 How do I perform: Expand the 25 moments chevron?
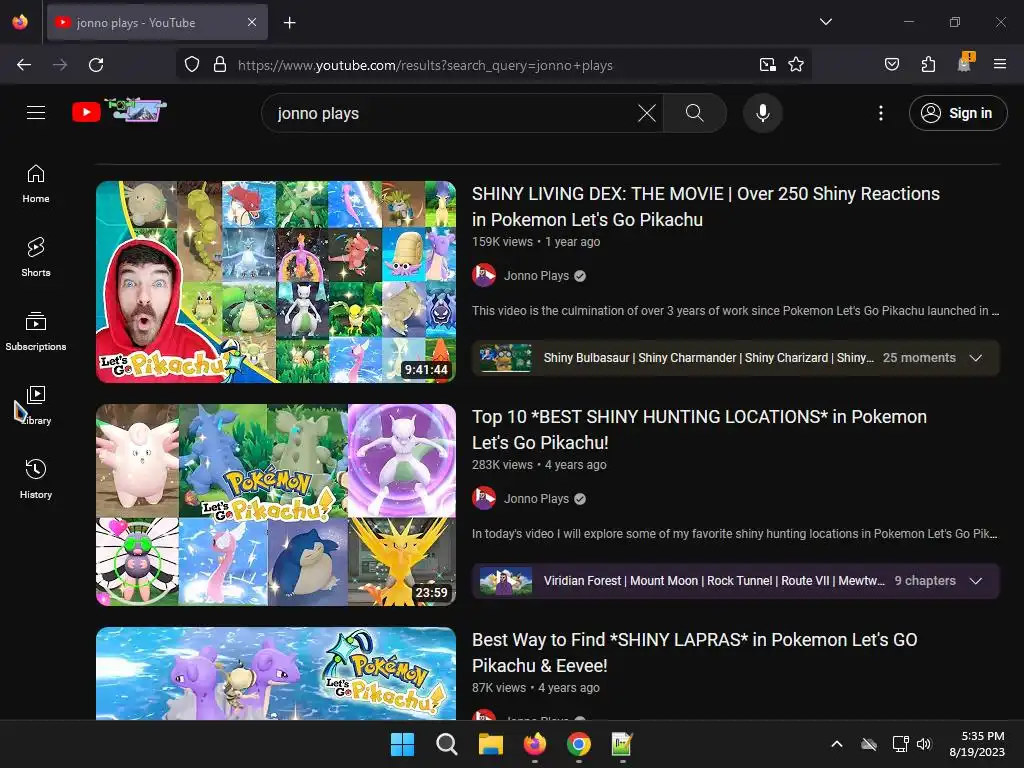click(976, 358)
